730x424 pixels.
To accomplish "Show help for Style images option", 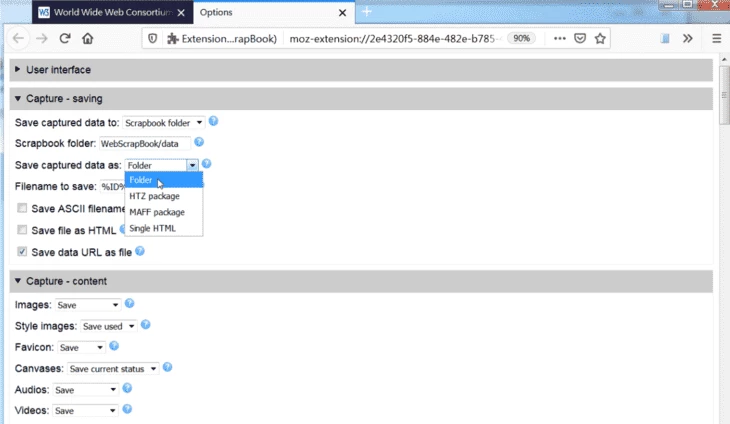I will [x=145, y=325].
